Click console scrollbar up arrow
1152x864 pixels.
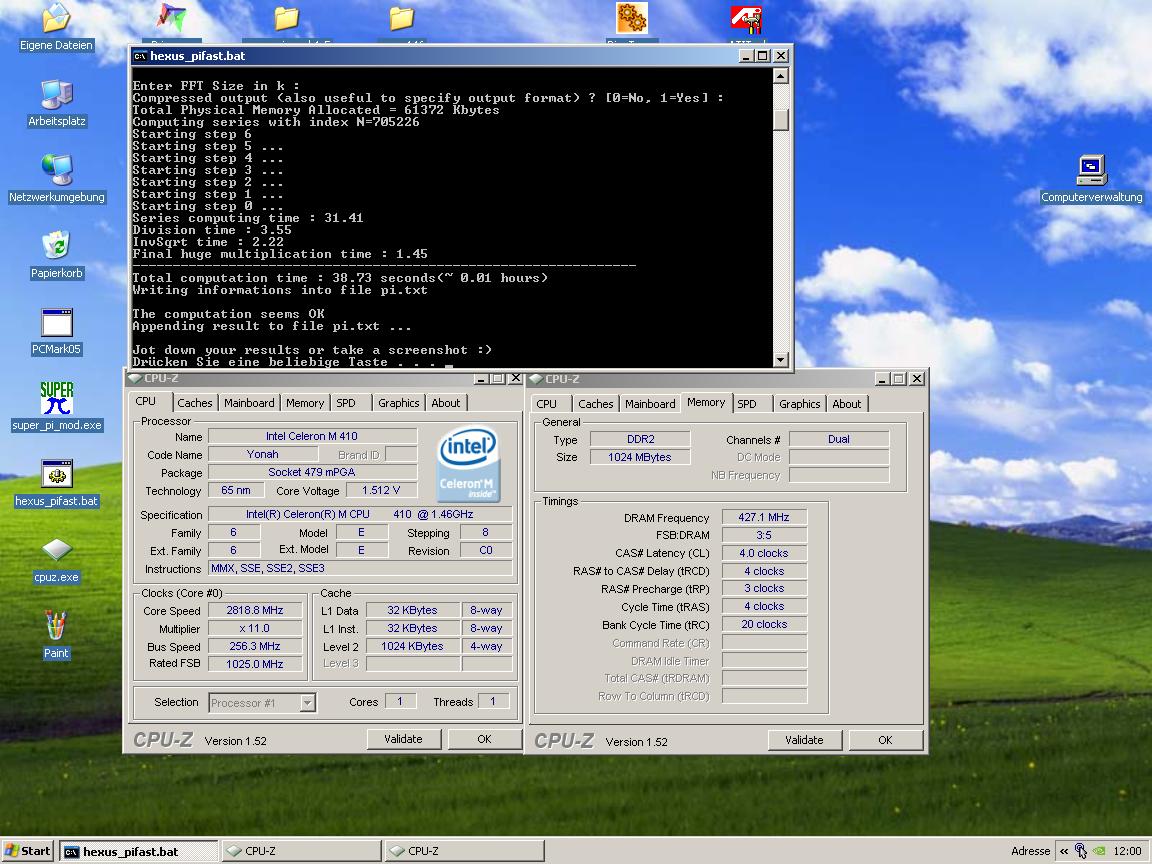click(781, 76)
